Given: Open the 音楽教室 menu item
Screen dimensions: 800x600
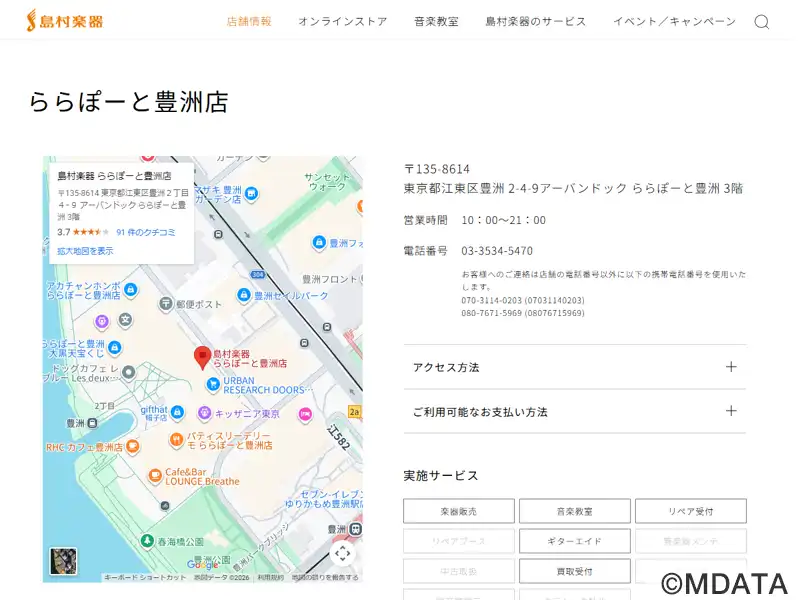Looking at the screenshot, I should (x=436, y=21).
